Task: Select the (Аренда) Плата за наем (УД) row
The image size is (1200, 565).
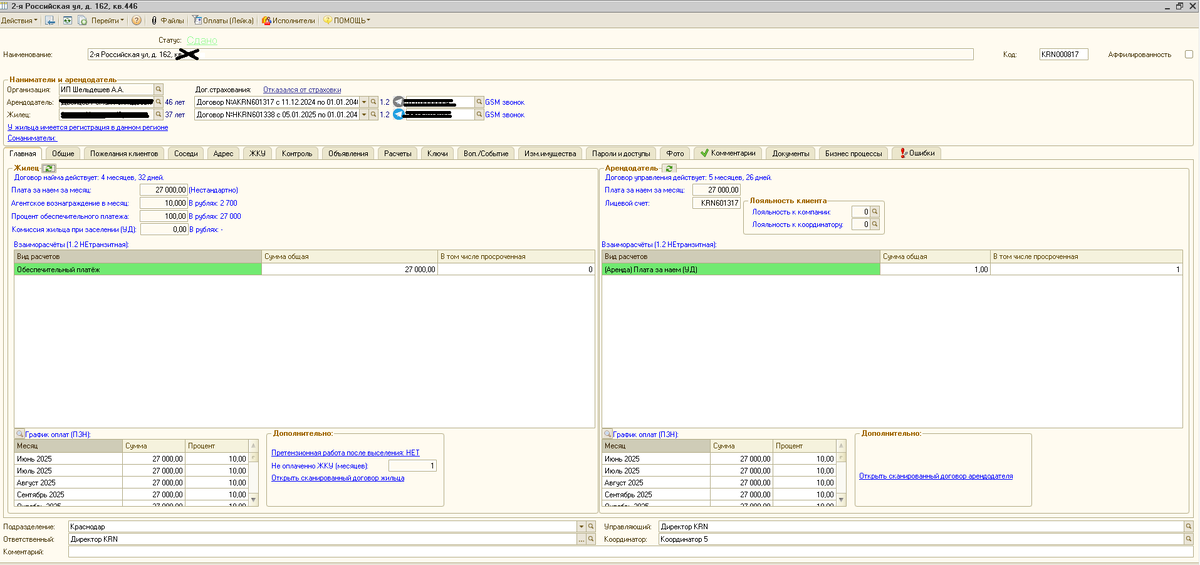Action: (x=892, y=269)
